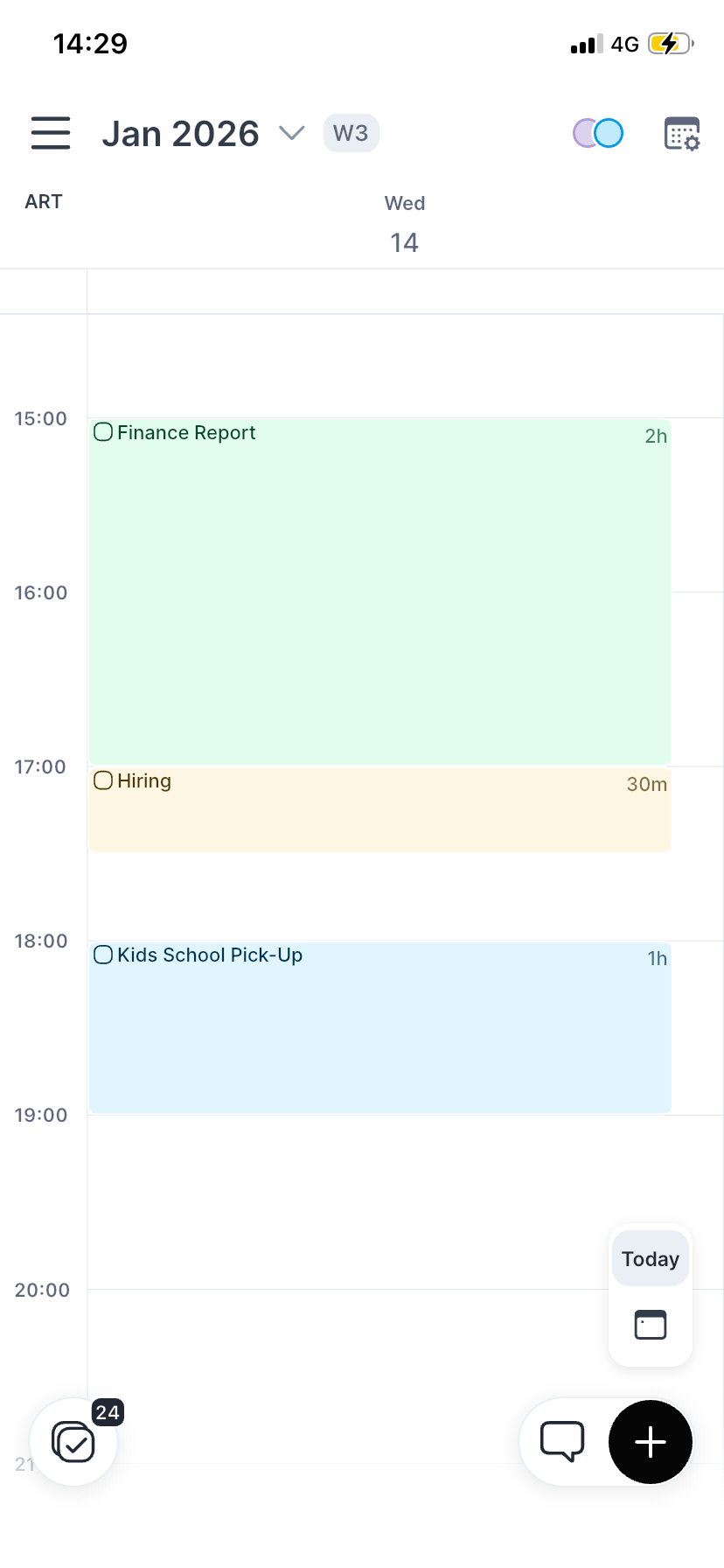Open the hamburger menu

(x=51, y=133)
